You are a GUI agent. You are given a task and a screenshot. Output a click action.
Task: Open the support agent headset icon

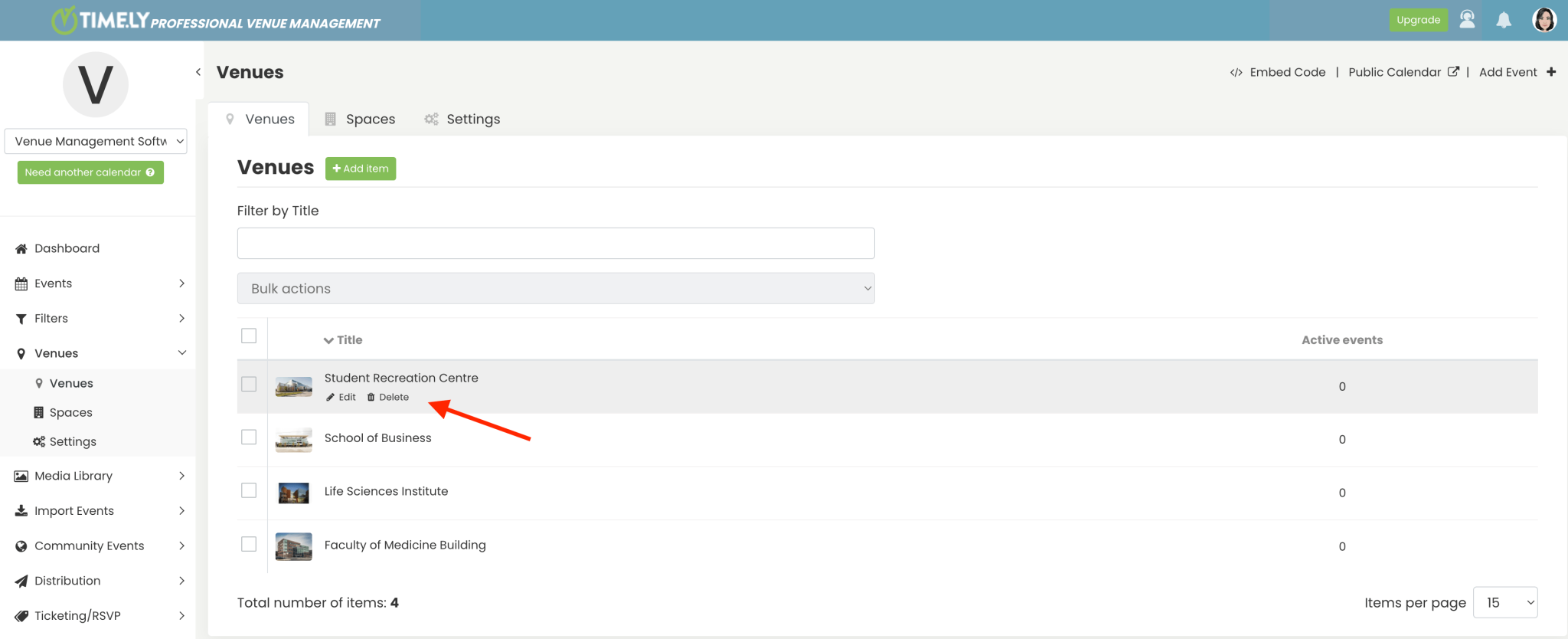tap(1467, 19)
